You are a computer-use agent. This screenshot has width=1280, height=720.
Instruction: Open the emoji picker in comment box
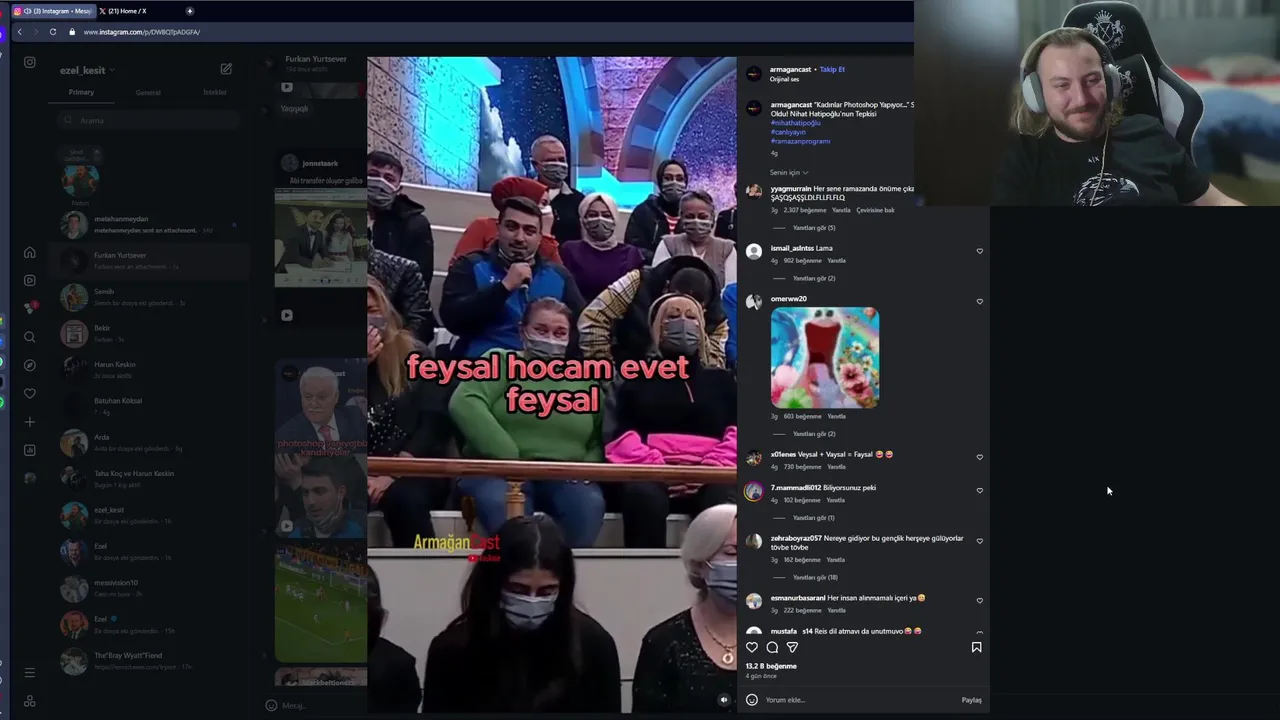tap(752, 699)
